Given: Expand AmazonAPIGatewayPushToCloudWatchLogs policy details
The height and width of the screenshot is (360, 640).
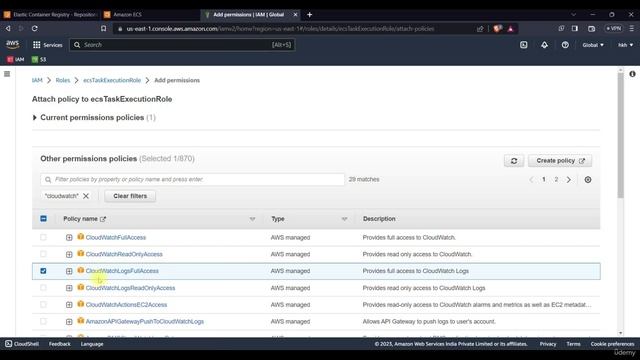Looking at the screenshot, I should point(69,322).
